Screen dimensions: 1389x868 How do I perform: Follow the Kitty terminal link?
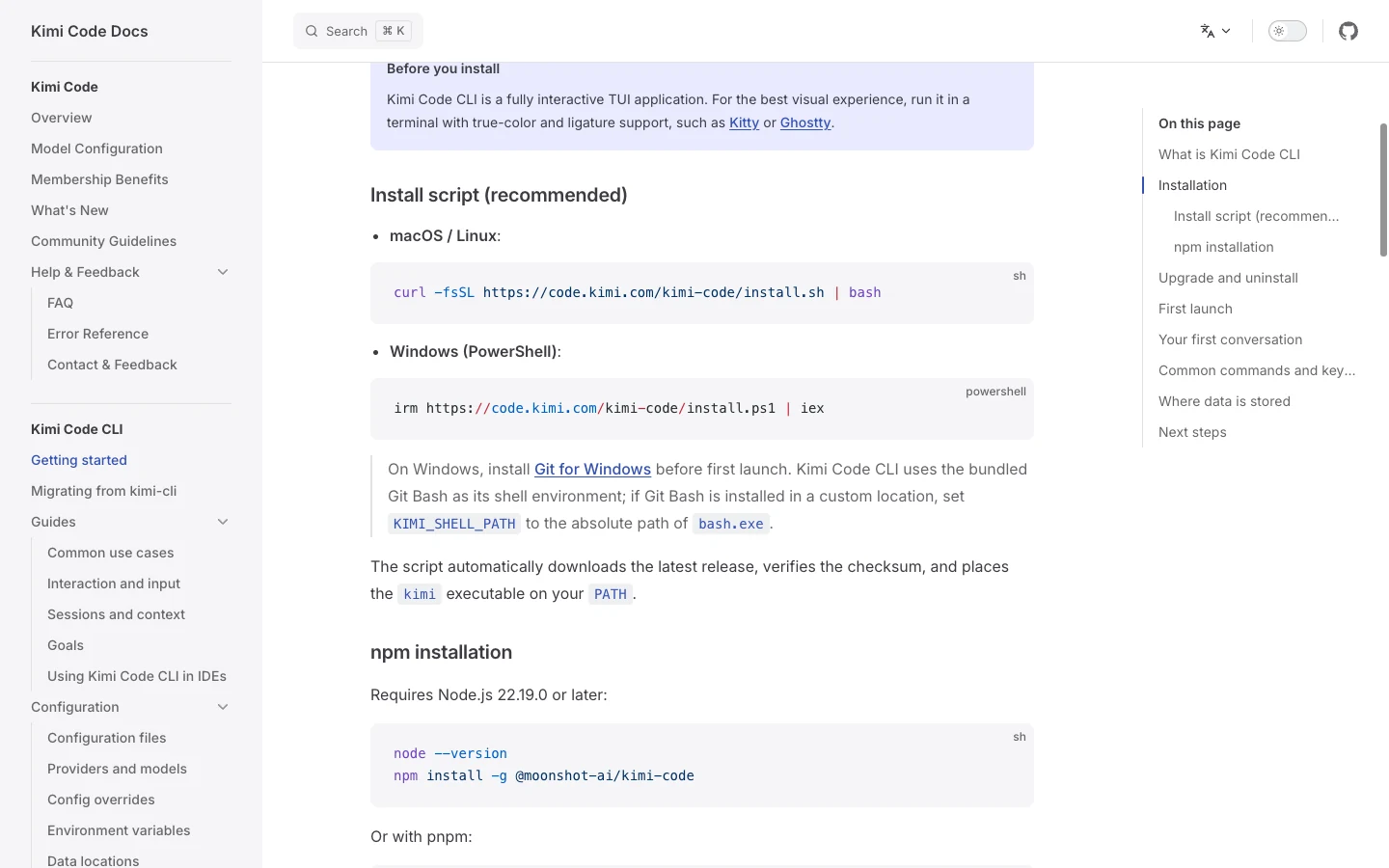(x=744, y=122)
